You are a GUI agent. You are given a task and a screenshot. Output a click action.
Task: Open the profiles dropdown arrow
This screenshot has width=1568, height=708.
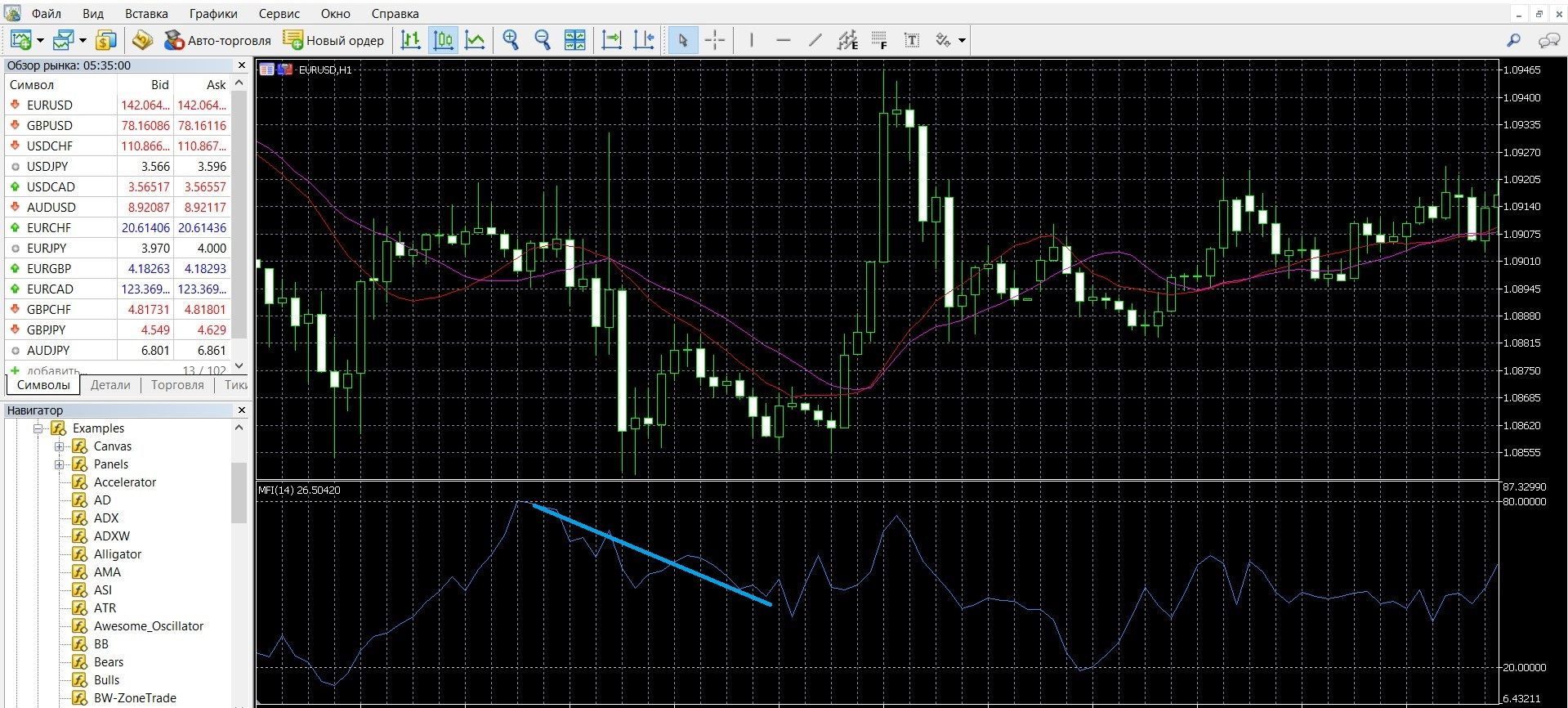pyautogui.click(x=83, y=40)
